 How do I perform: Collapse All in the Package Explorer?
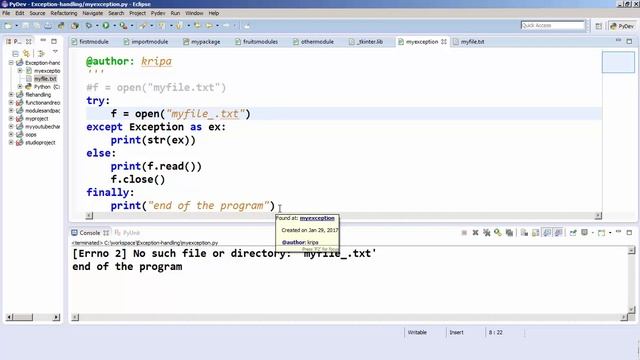click(x=15, y=53)
